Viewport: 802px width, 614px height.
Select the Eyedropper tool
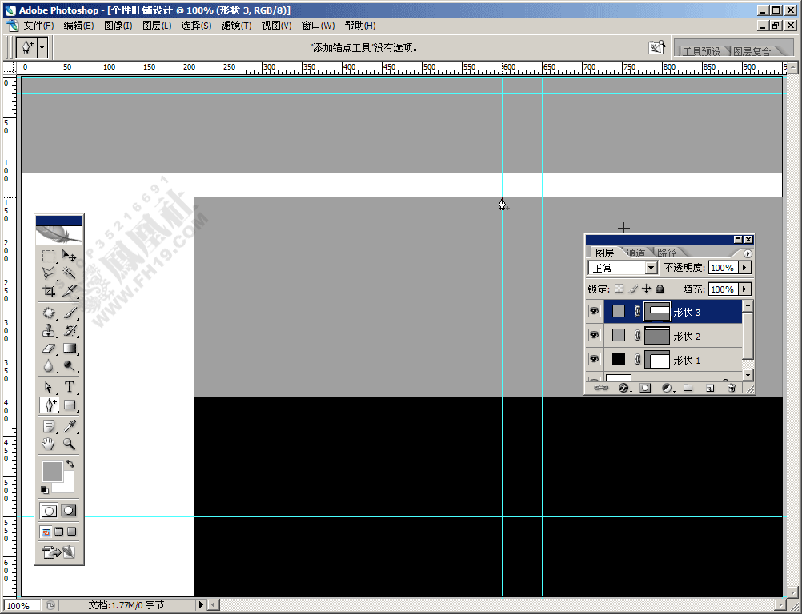pos(69,426)
